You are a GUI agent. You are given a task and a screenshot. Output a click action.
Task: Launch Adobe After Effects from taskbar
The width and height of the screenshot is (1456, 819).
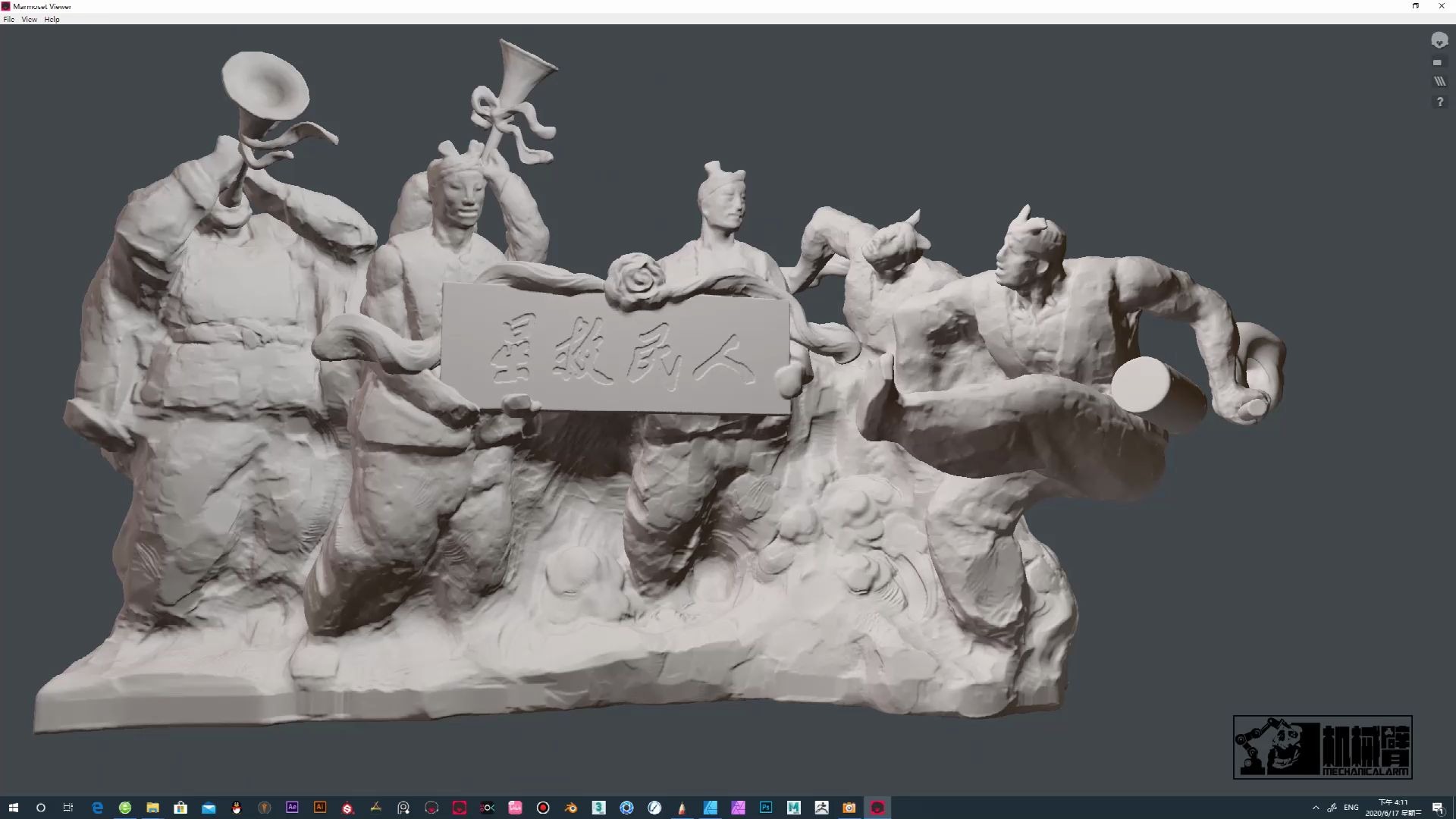pyautogui.click(x=292, y=808)
